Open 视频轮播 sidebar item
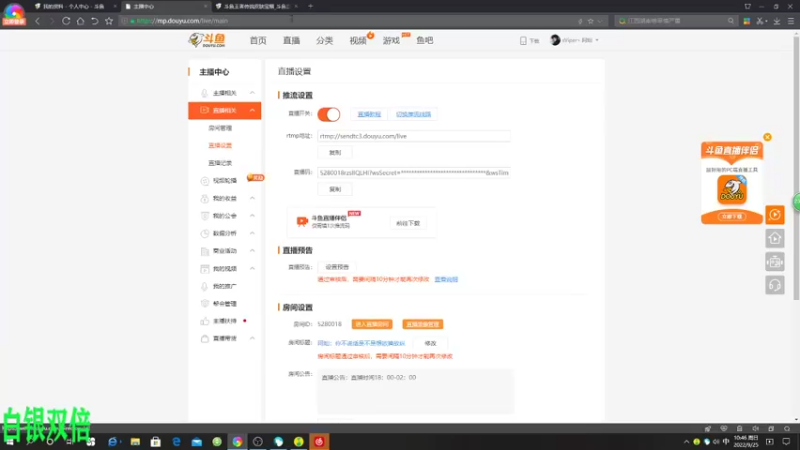Image resolution: width=800 pixels, height=450 pixels. (x=224, y=181)
